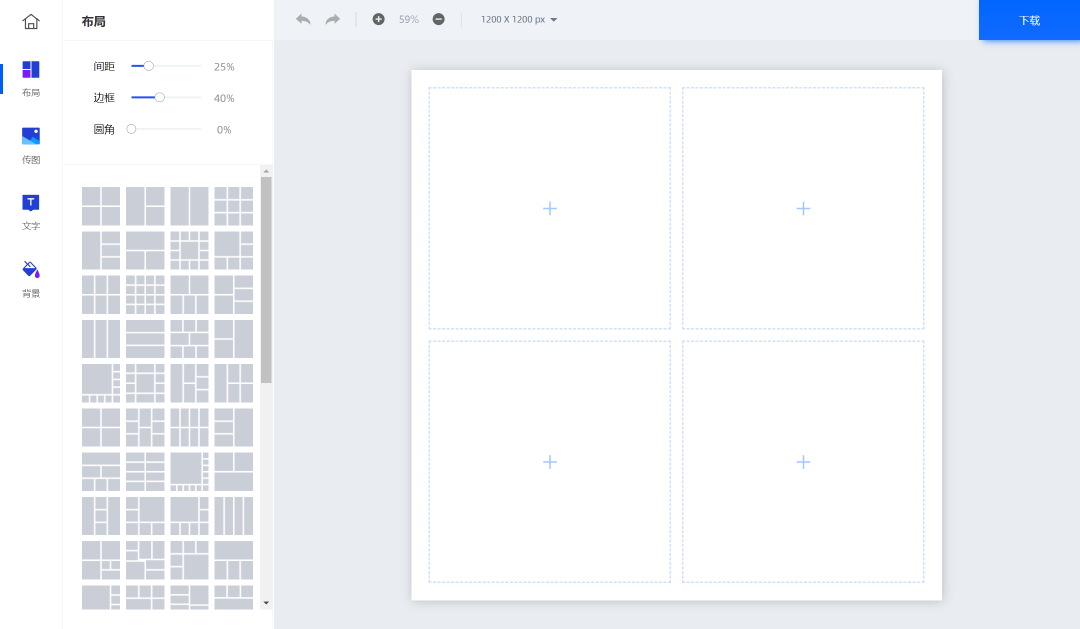Click the 下载 download button
This screenshot has height=629, width=1080.
coord(1029,20)
